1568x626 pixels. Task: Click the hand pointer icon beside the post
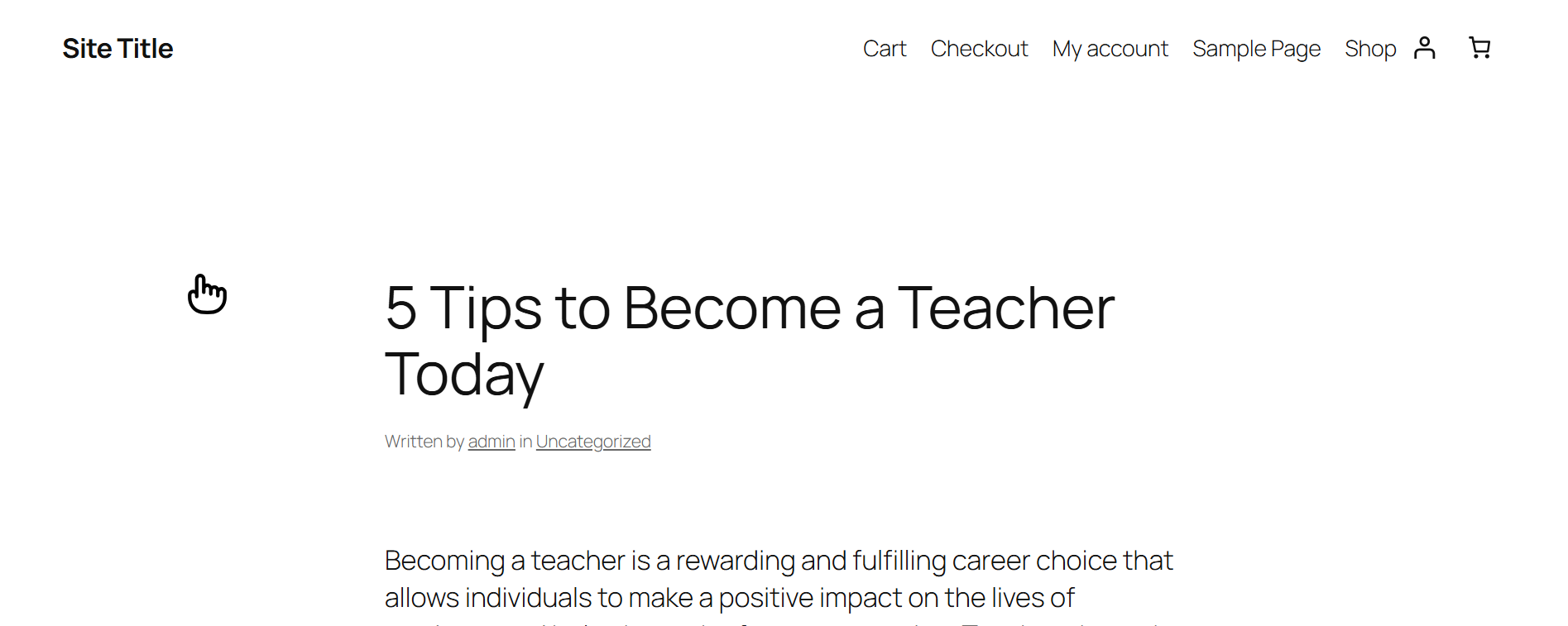coord(207,294)
